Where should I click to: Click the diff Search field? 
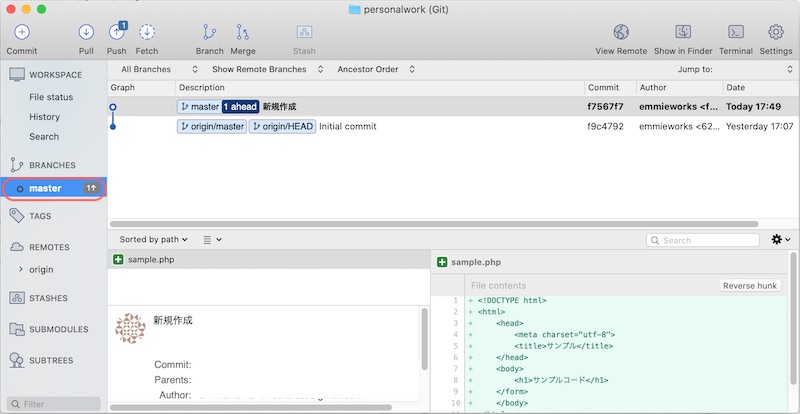[x=703, y=240]
